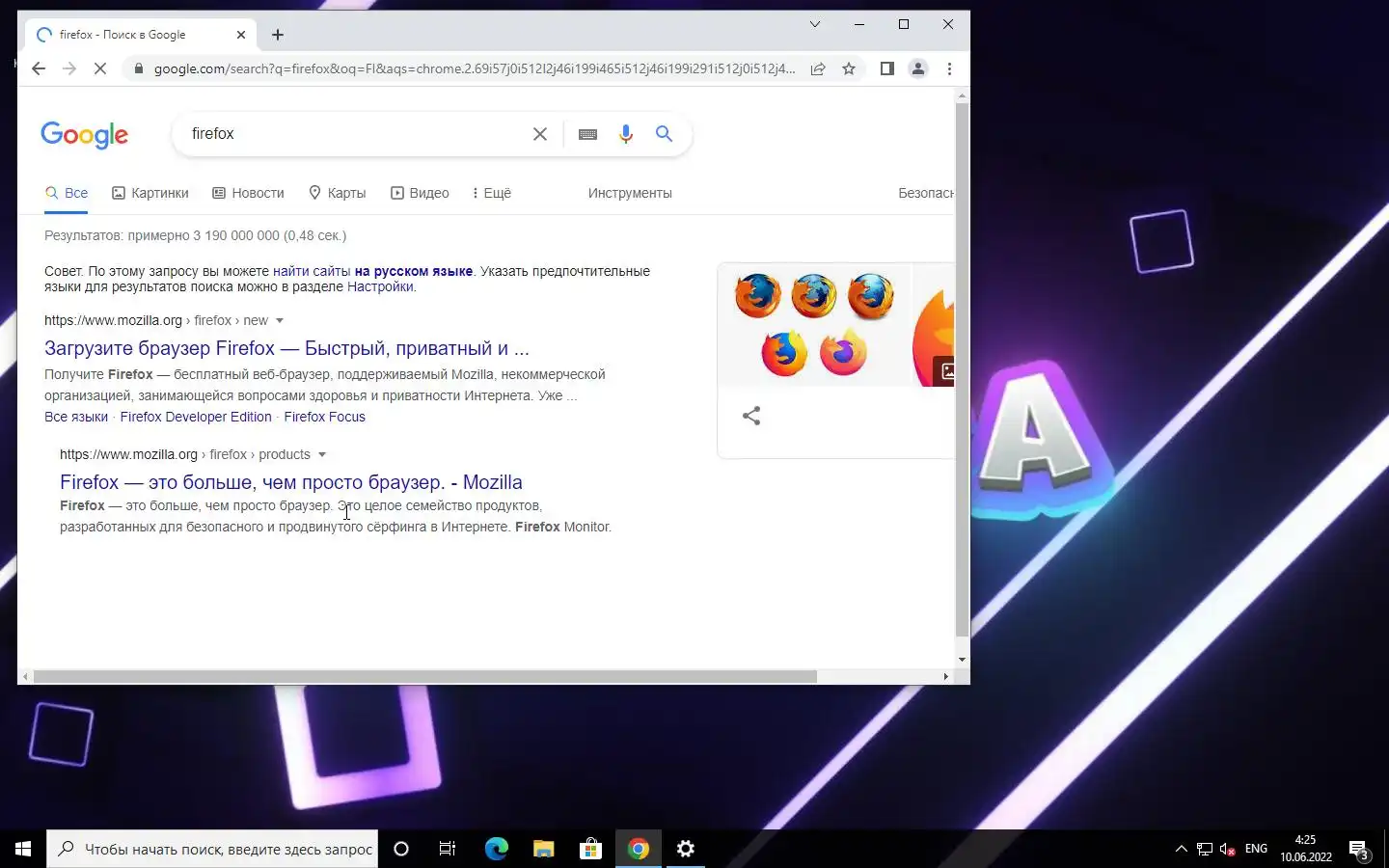The image size is (1389, 868).
Task: Open the Безопасный поиск setting
Action: coord(926,193)
